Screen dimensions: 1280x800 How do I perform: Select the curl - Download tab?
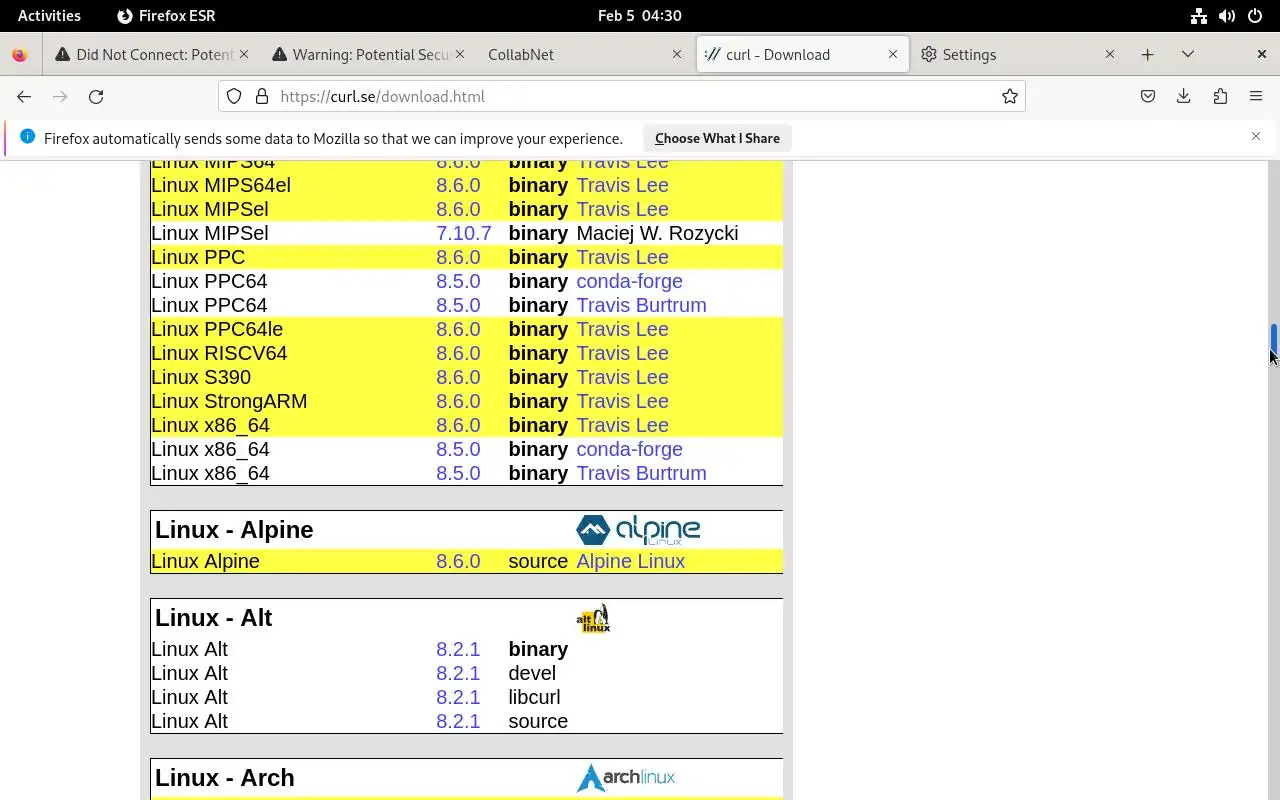pos(802,55)
